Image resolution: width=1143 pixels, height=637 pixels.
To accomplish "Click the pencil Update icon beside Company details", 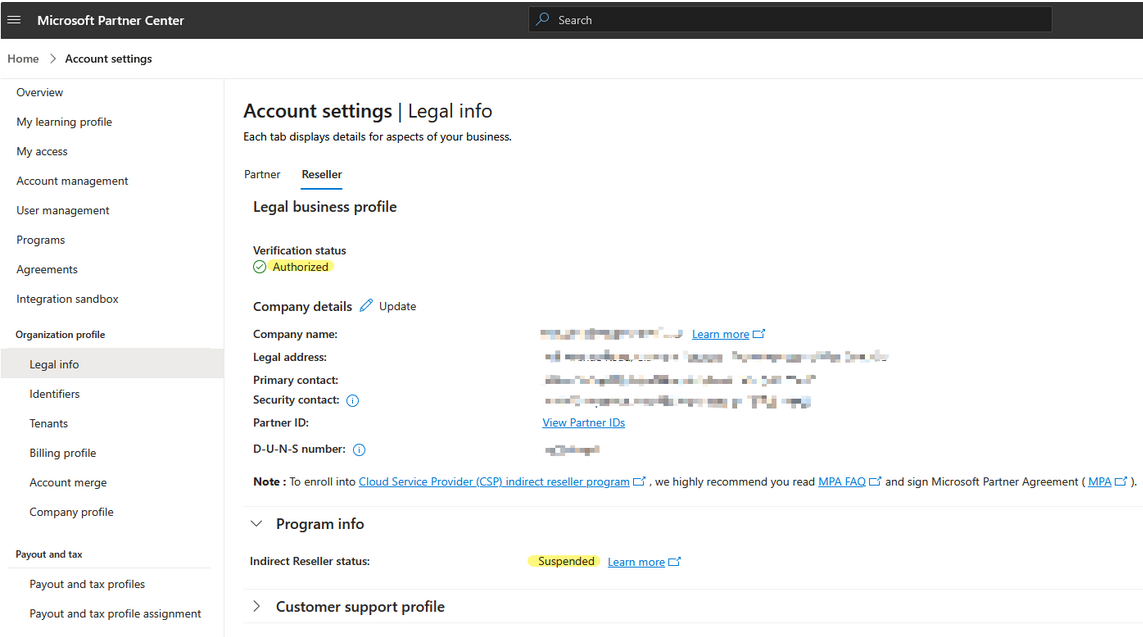I will coord(366,306).
